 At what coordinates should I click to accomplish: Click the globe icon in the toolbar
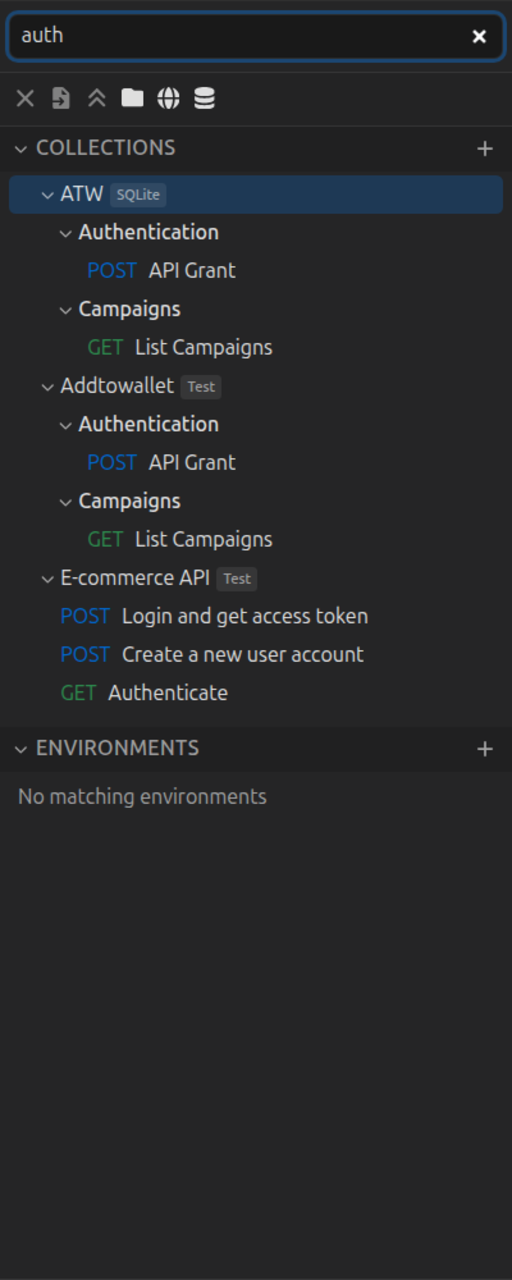point(169,98)
